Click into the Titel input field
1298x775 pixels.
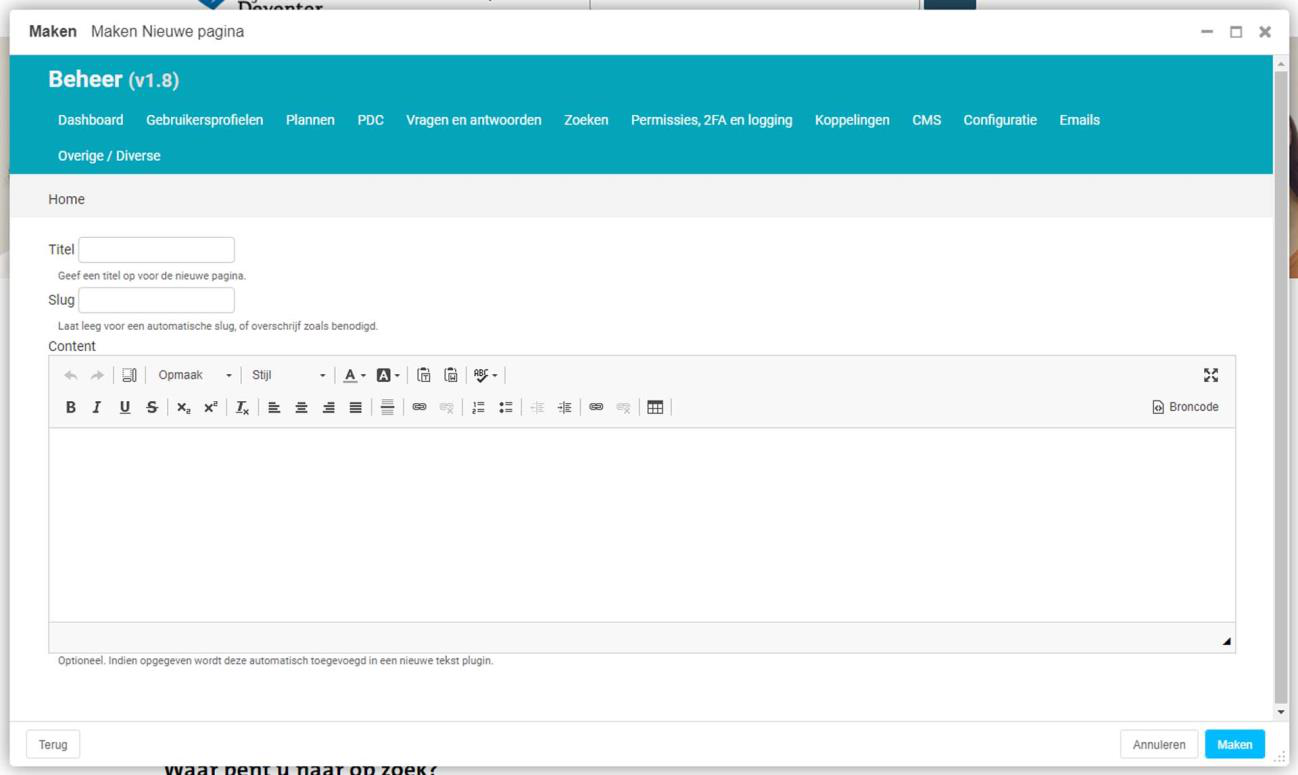coord(156,250)
